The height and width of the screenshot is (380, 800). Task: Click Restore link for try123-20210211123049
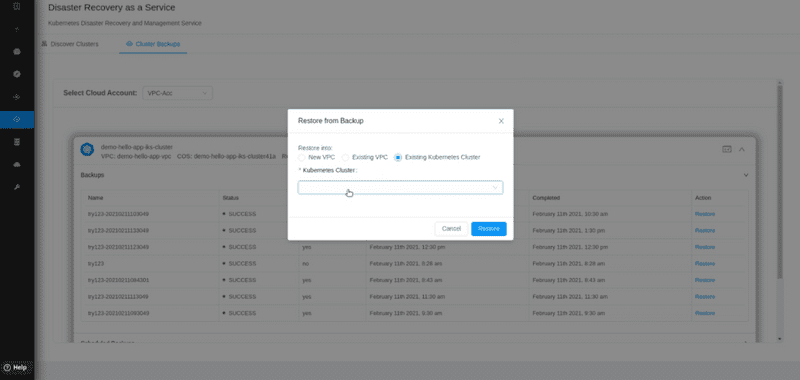pyautogui.click(x=705, y=247)
